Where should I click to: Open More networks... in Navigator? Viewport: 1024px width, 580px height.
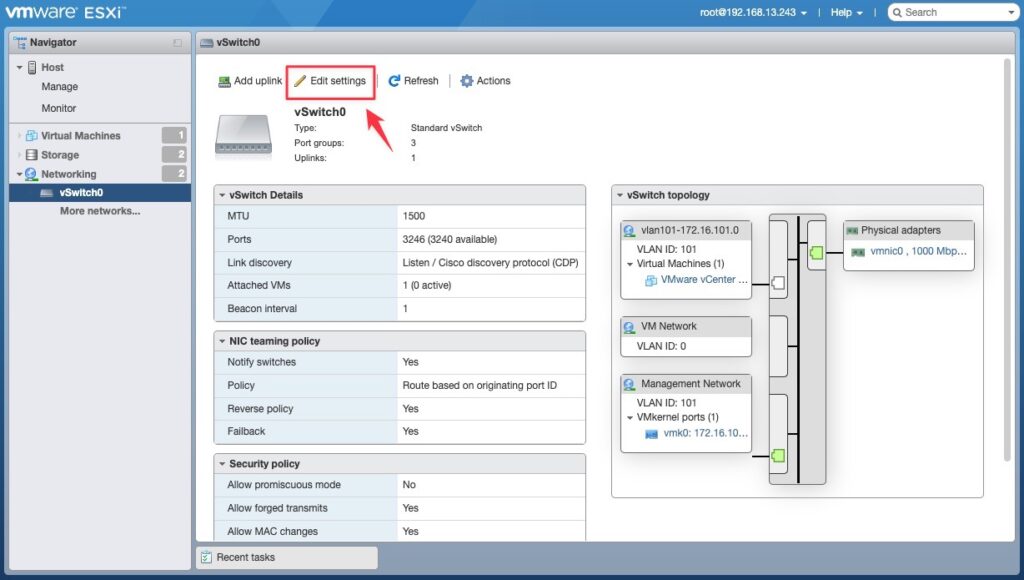pyautogui.click(x=100, y=211)
